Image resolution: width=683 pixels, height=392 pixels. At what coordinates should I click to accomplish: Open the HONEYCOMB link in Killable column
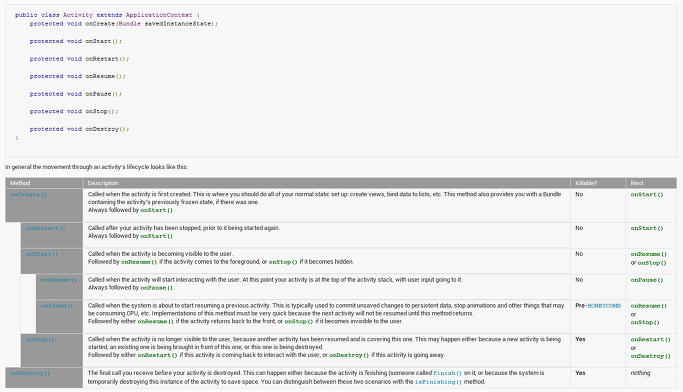coord(604,306)
